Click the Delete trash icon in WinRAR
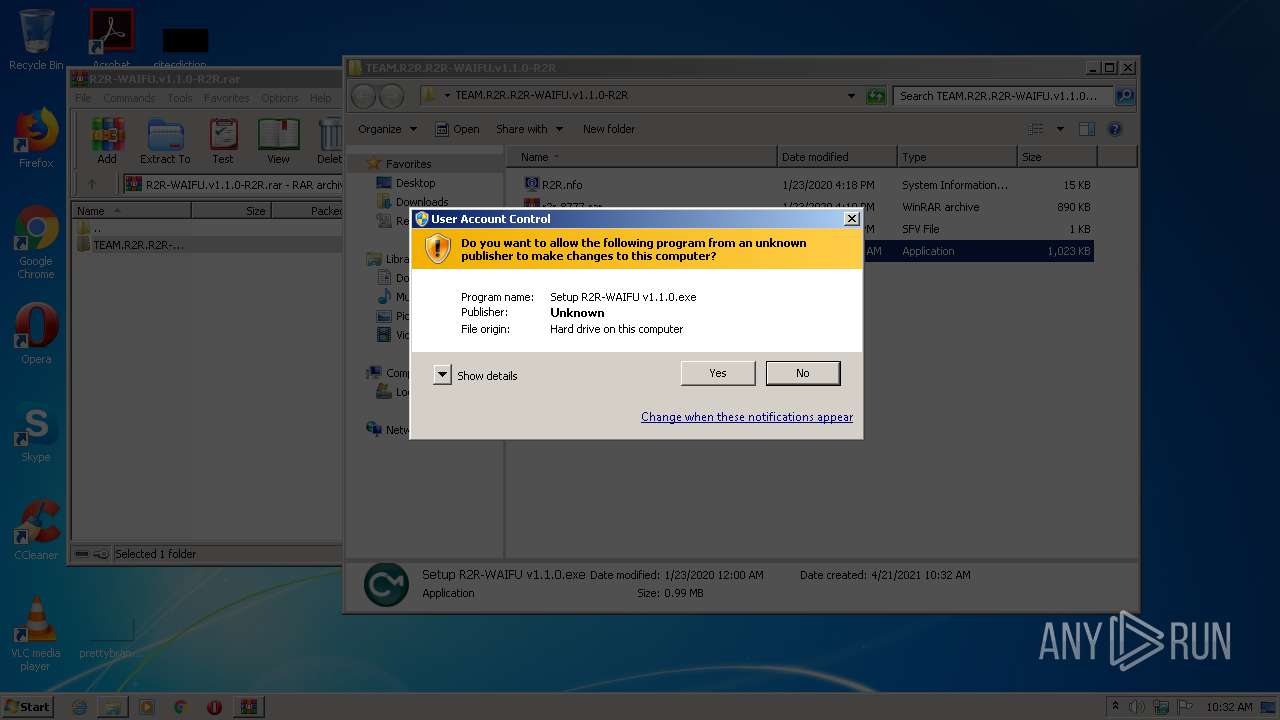Viewport: 1280px width, 720px height. coord(329,141)
